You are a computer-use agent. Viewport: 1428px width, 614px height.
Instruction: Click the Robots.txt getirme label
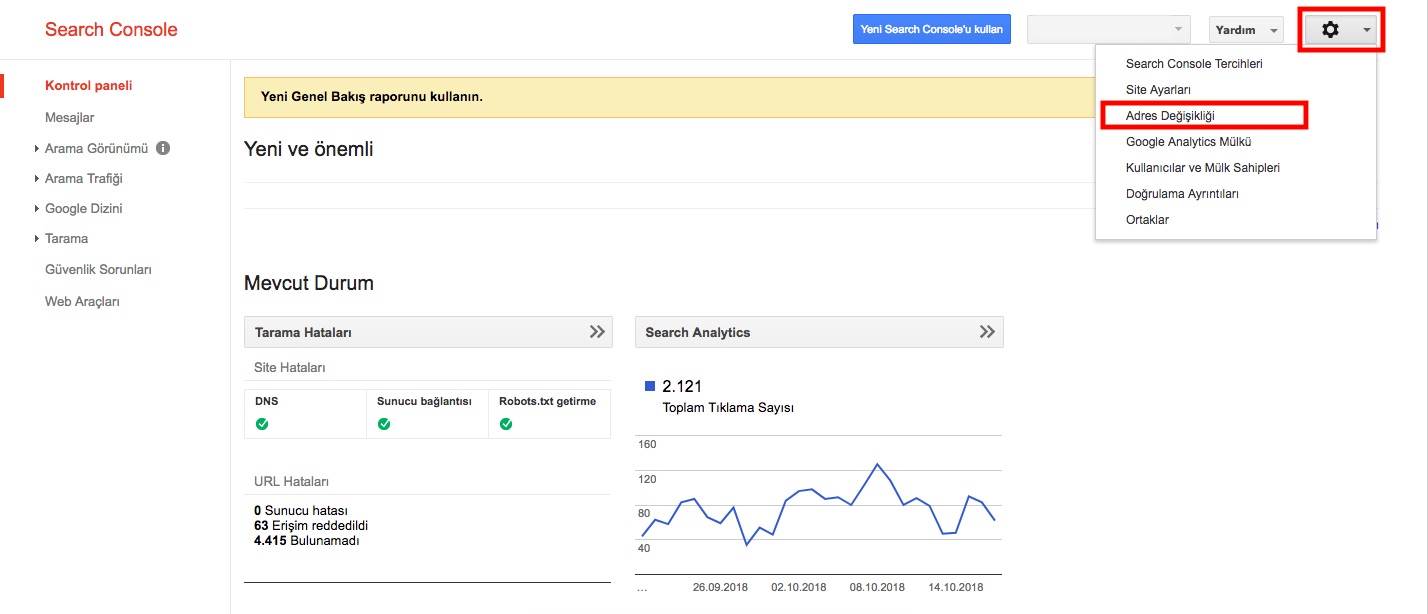tap(547, 401)
